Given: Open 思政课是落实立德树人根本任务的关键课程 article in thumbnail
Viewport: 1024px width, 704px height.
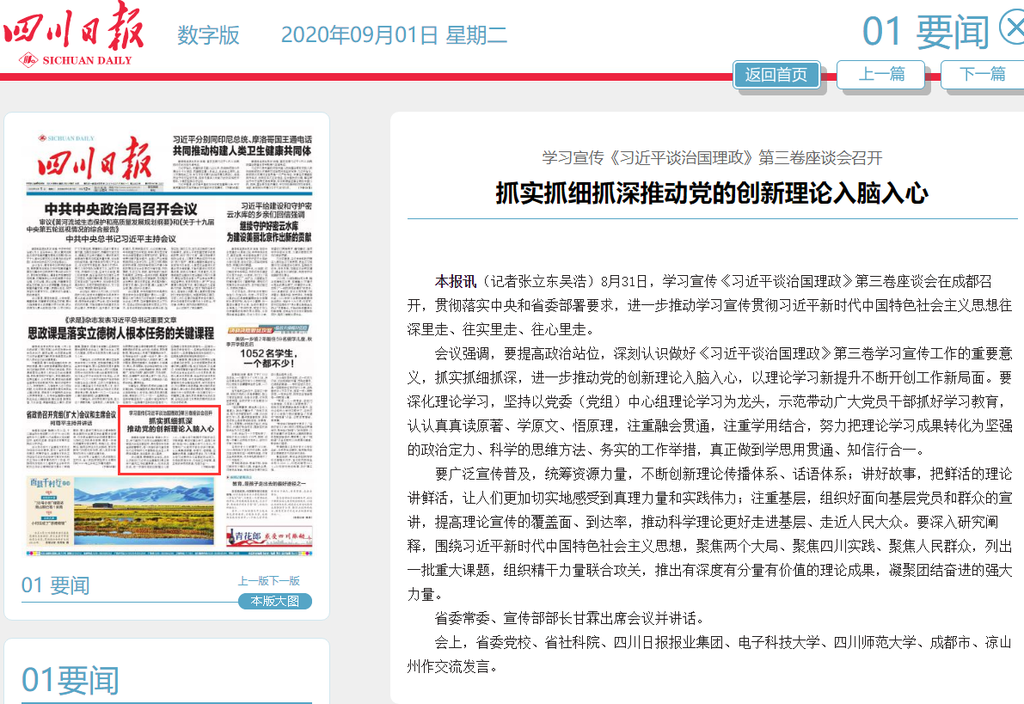Looking at the screenshot, I should pyautogui.click(x=121, y=331).
